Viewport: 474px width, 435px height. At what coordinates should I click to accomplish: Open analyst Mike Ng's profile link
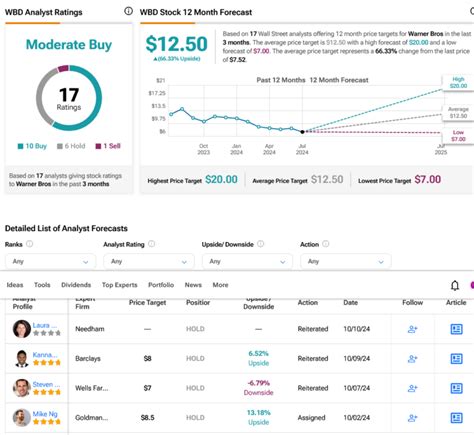coord(45,414)
